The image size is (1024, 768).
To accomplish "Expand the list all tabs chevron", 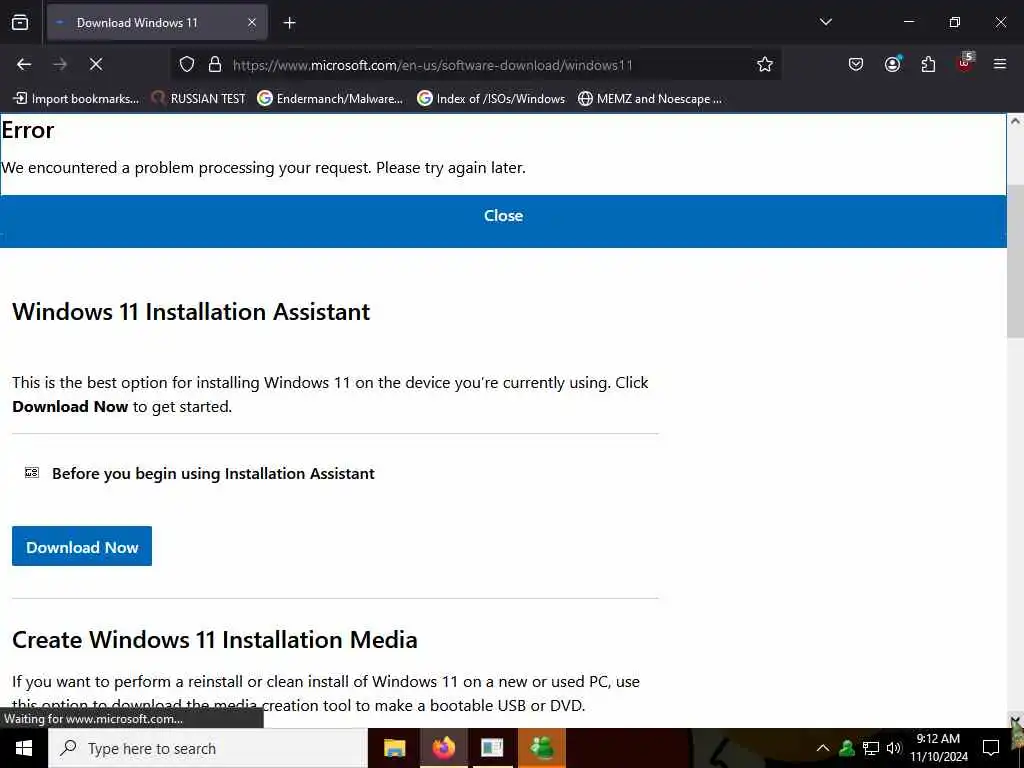I will [825, 22].
